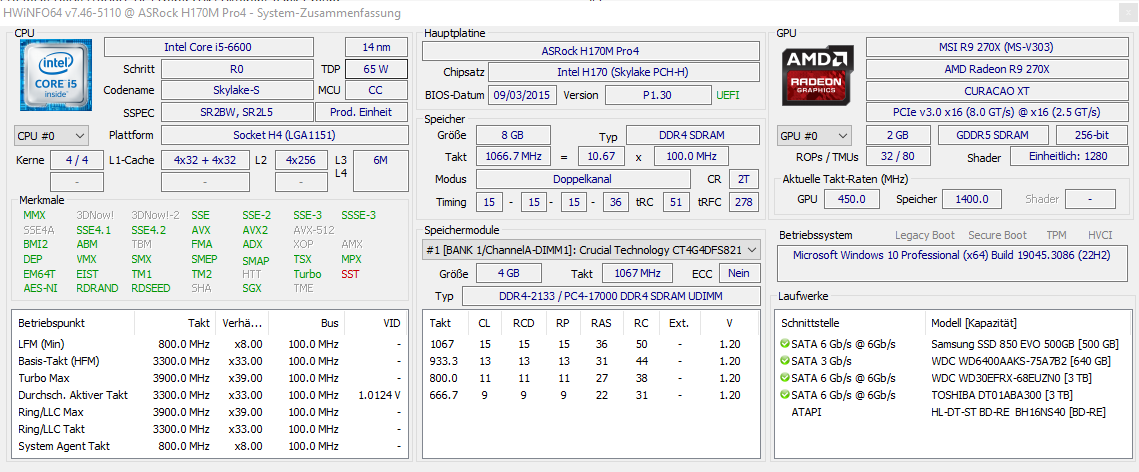Click the DDR4 SDRAM memory type field
Image resolution: width=1139 pixels, height=472 pixels.
click(693, 135)
